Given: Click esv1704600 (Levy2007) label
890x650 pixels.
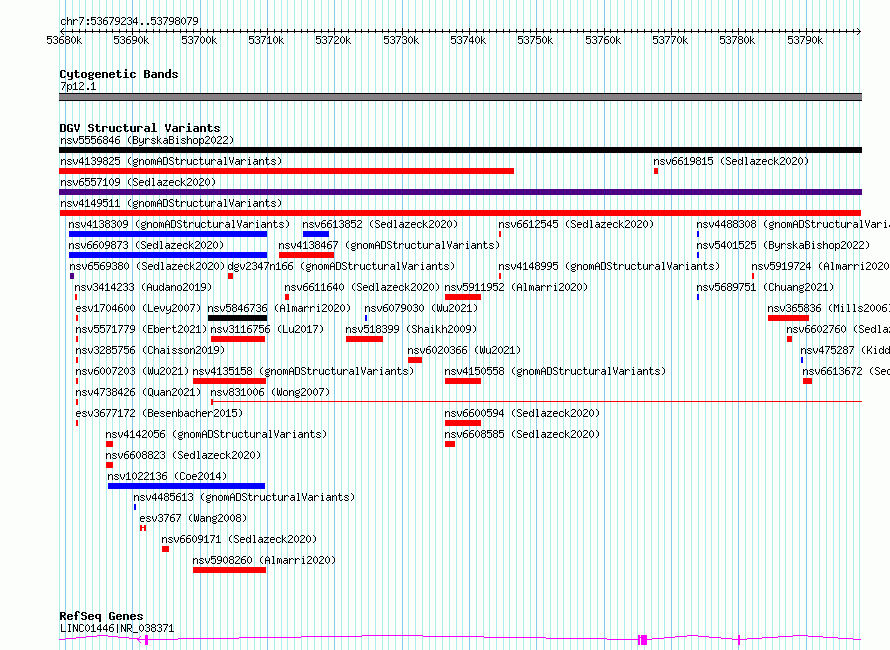Looking at the screenshot, I should 138,308.
